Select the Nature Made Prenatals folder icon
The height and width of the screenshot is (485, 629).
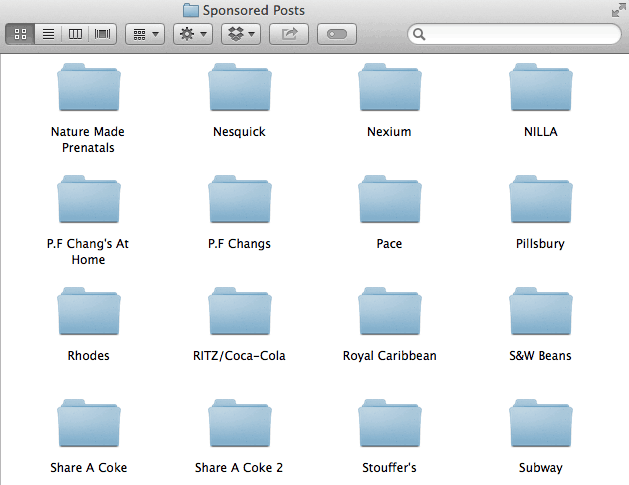[89, 87]
